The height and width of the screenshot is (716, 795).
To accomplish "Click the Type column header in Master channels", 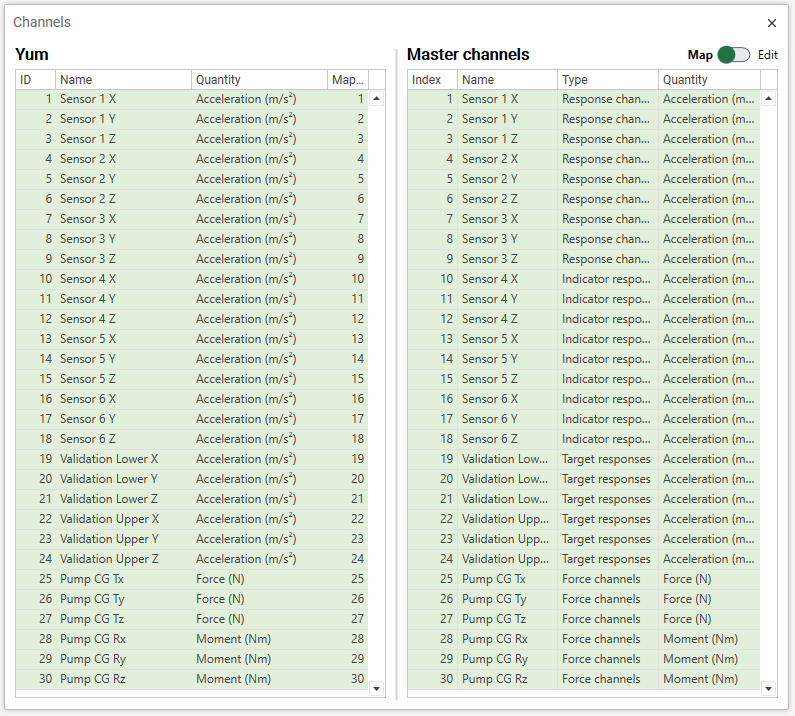I will [x=607, y=80].
